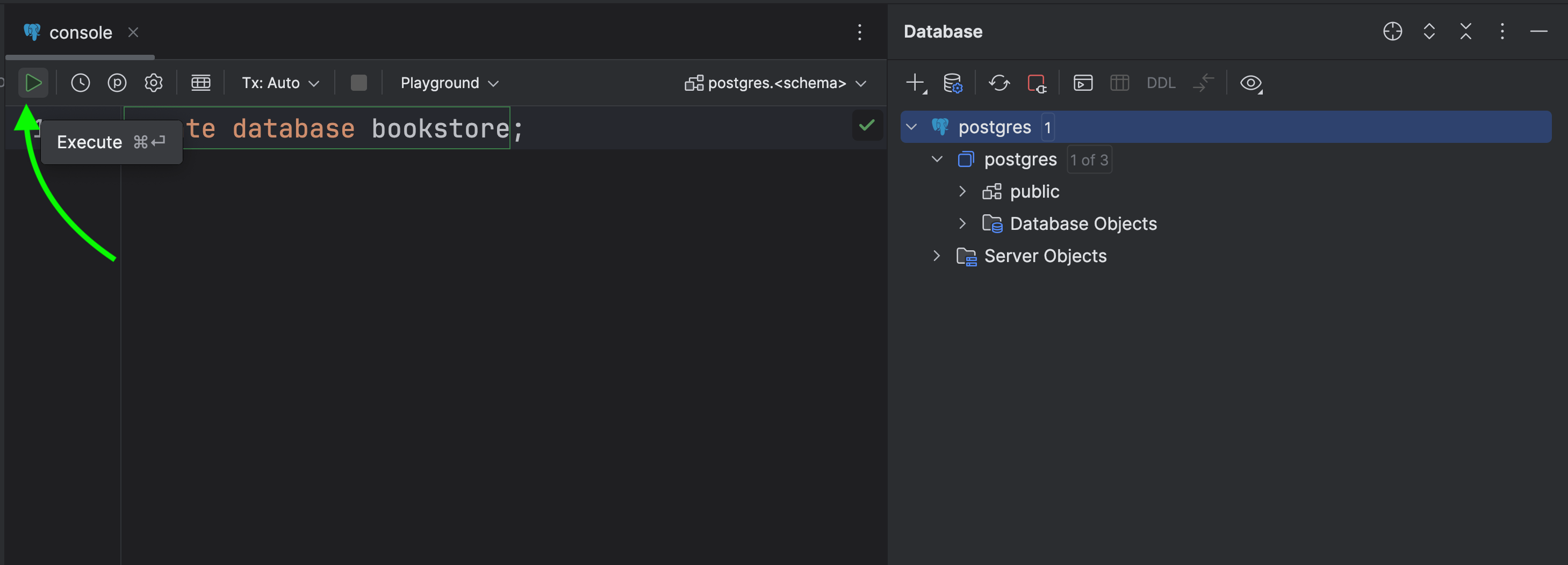The height and width of the screenshot is (565, 1568).
Task: Open the Playground mode dropdown
Action: (449, 83)
